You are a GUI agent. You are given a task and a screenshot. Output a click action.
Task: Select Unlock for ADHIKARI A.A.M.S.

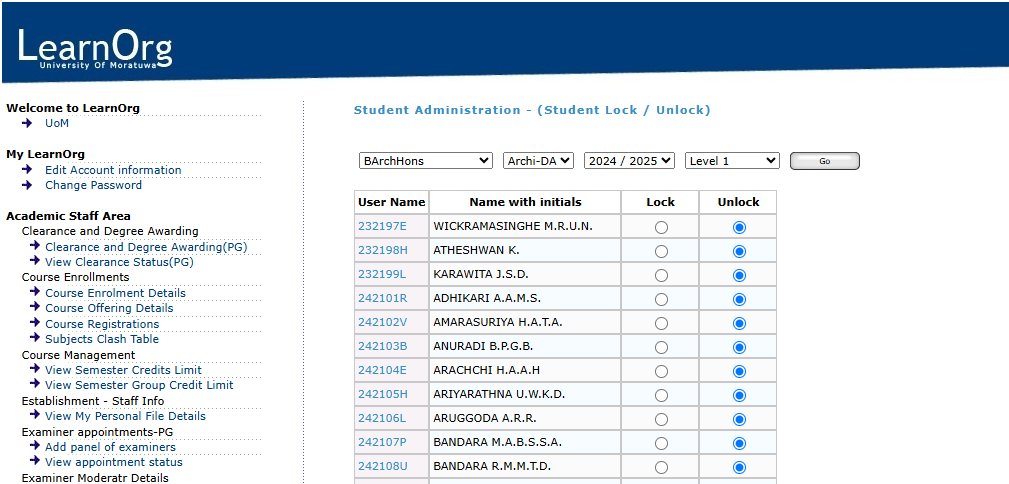tap(739, 299)
